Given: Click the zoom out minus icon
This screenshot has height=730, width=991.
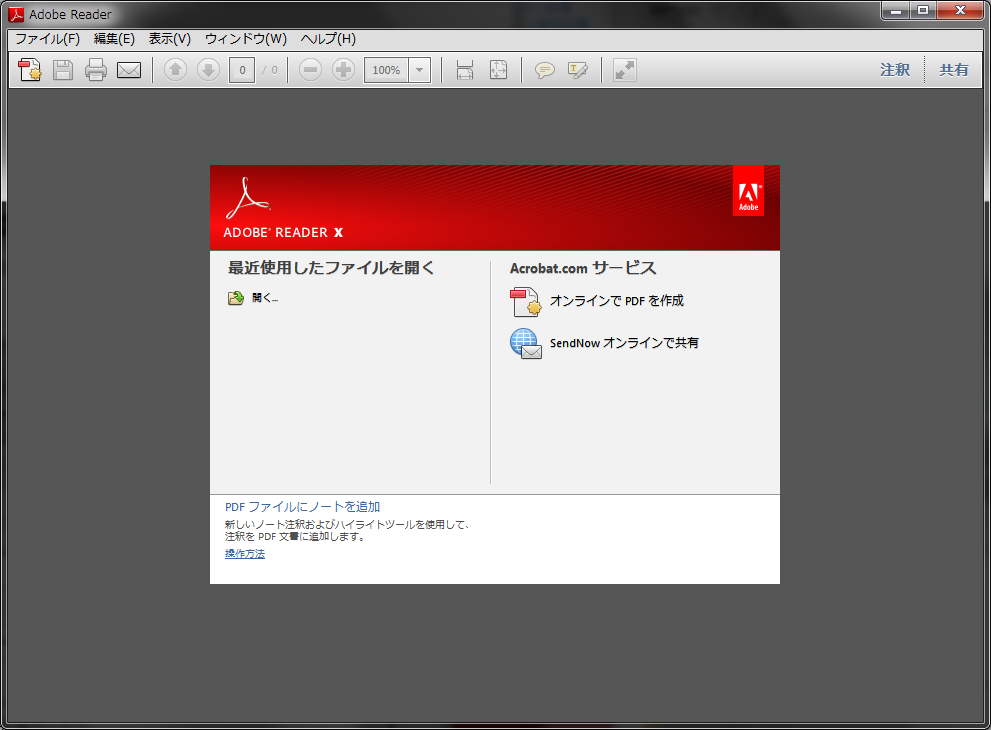Looking at the screenshot, I should (310, 70).
